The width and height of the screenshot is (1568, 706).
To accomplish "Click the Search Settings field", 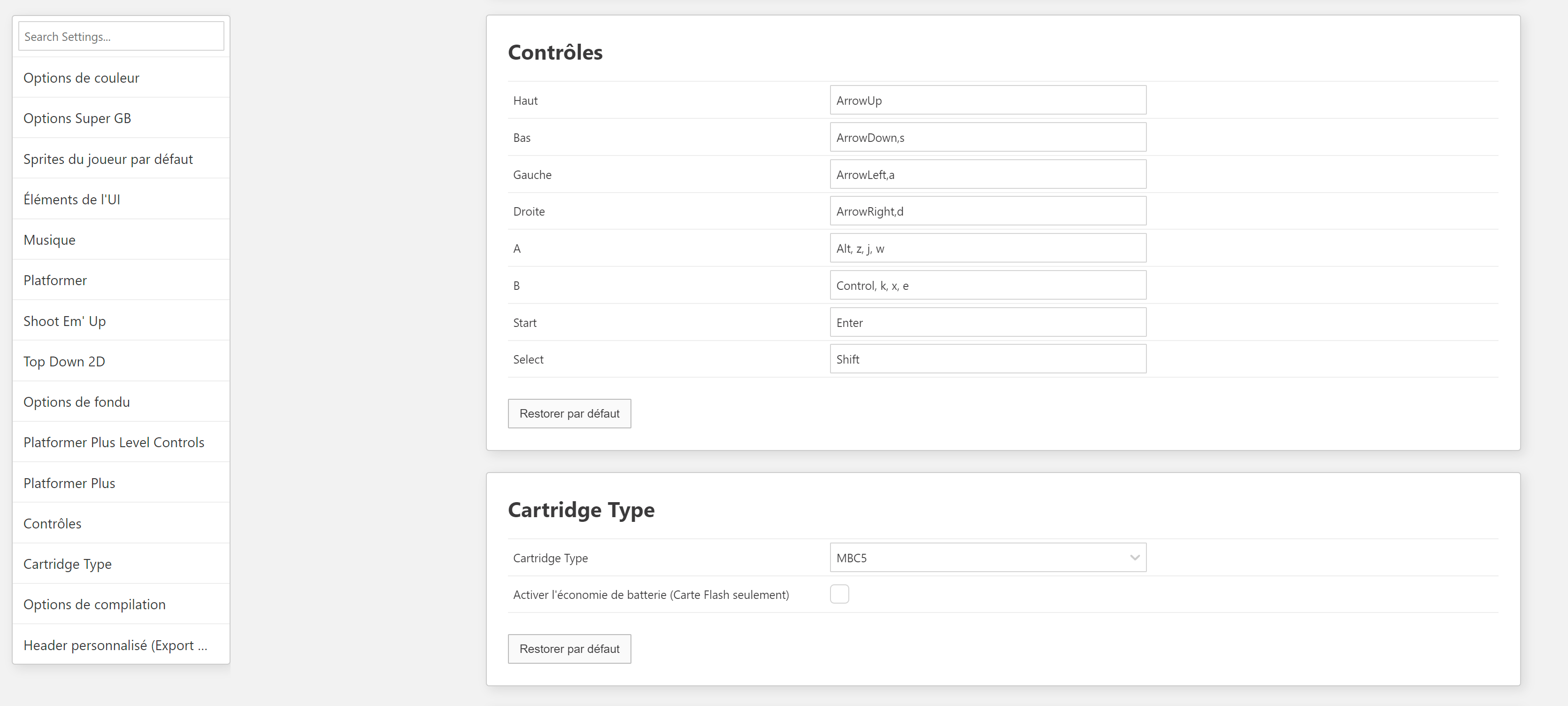I will [121, 37].
